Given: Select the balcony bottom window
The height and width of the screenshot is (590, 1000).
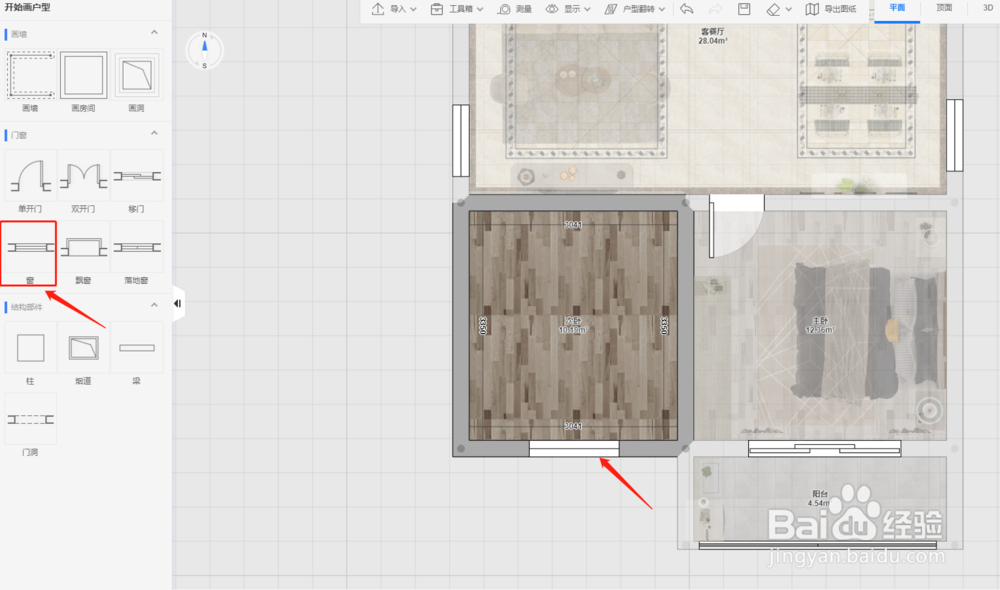Looking at the screenshot, I should [818, 545].
